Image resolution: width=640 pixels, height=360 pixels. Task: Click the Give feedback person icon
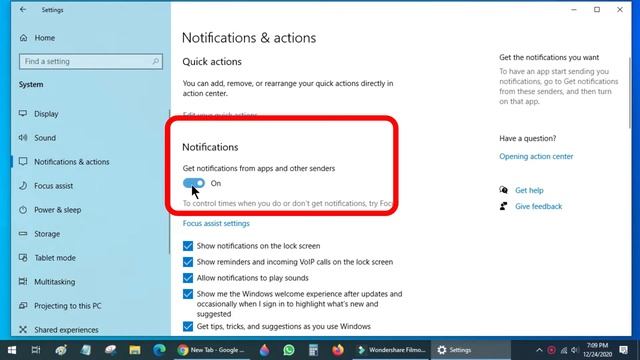(504, 206)
